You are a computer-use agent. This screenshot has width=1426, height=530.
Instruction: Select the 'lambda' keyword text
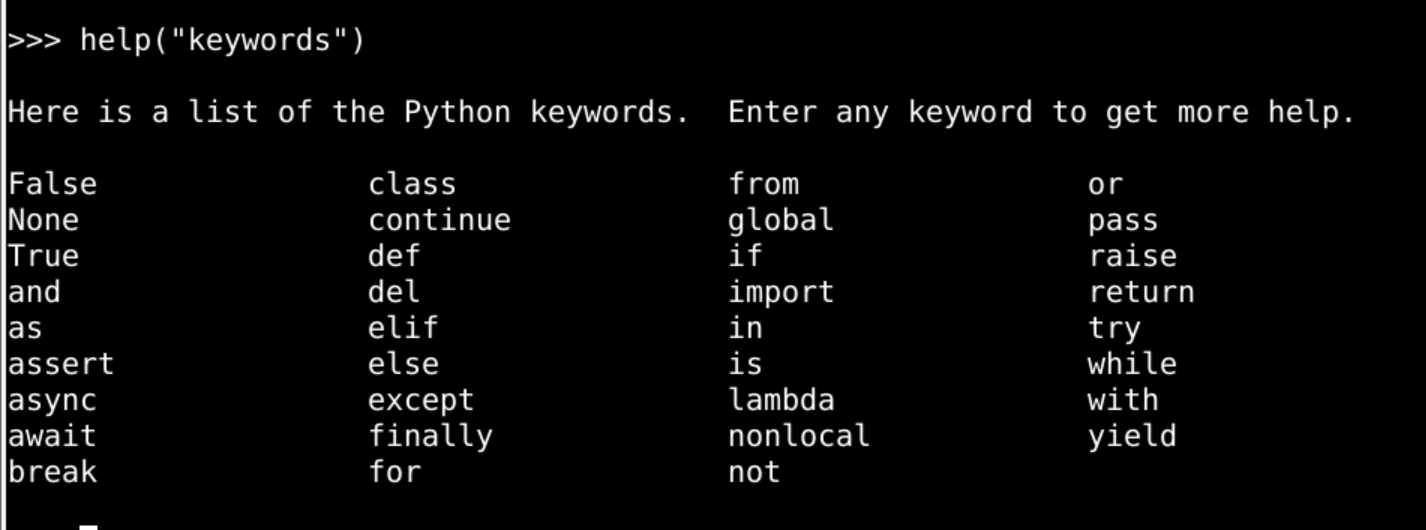(x=780, y=401)
